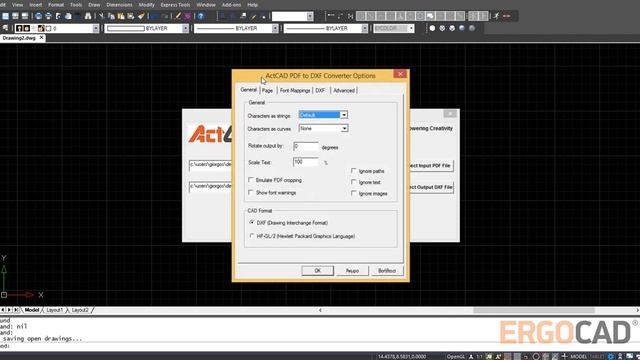Switch to the DXF tab
The image size is (640, 360).
click(x=320, y=91)
